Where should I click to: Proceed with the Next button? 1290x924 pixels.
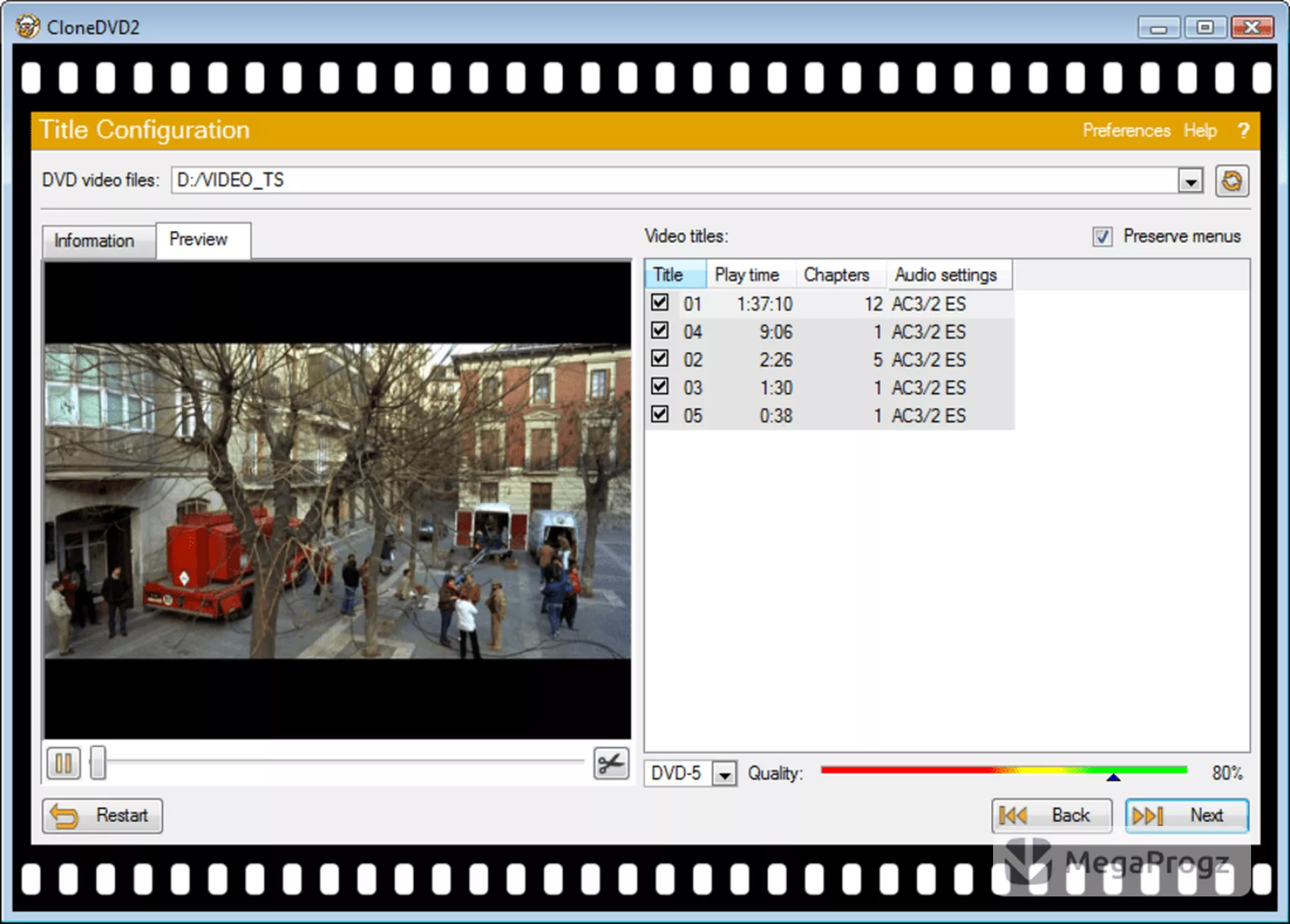pyautogui.click(x=1187, y=816)
